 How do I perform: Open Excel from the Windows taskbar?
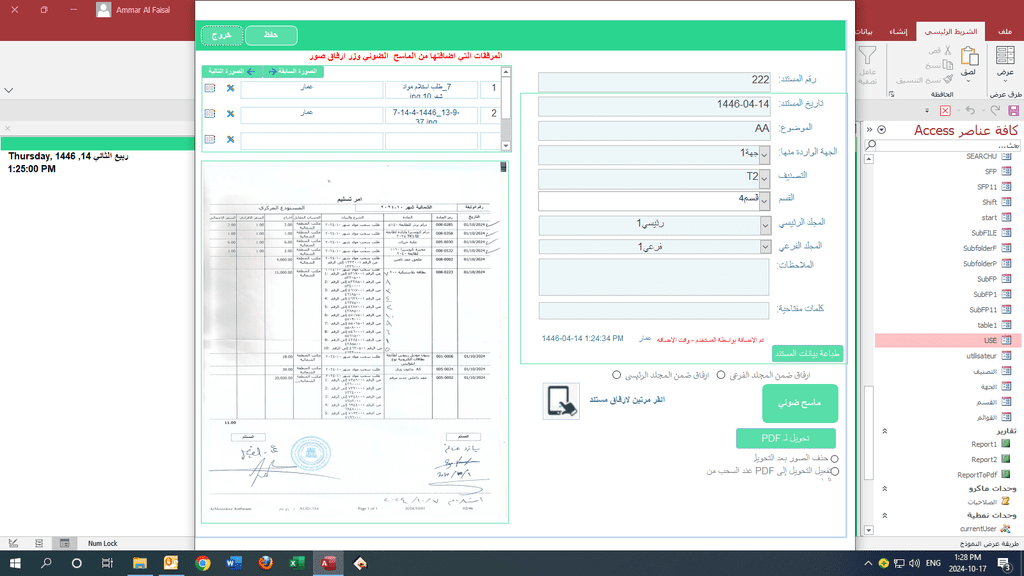coord(297,563)
